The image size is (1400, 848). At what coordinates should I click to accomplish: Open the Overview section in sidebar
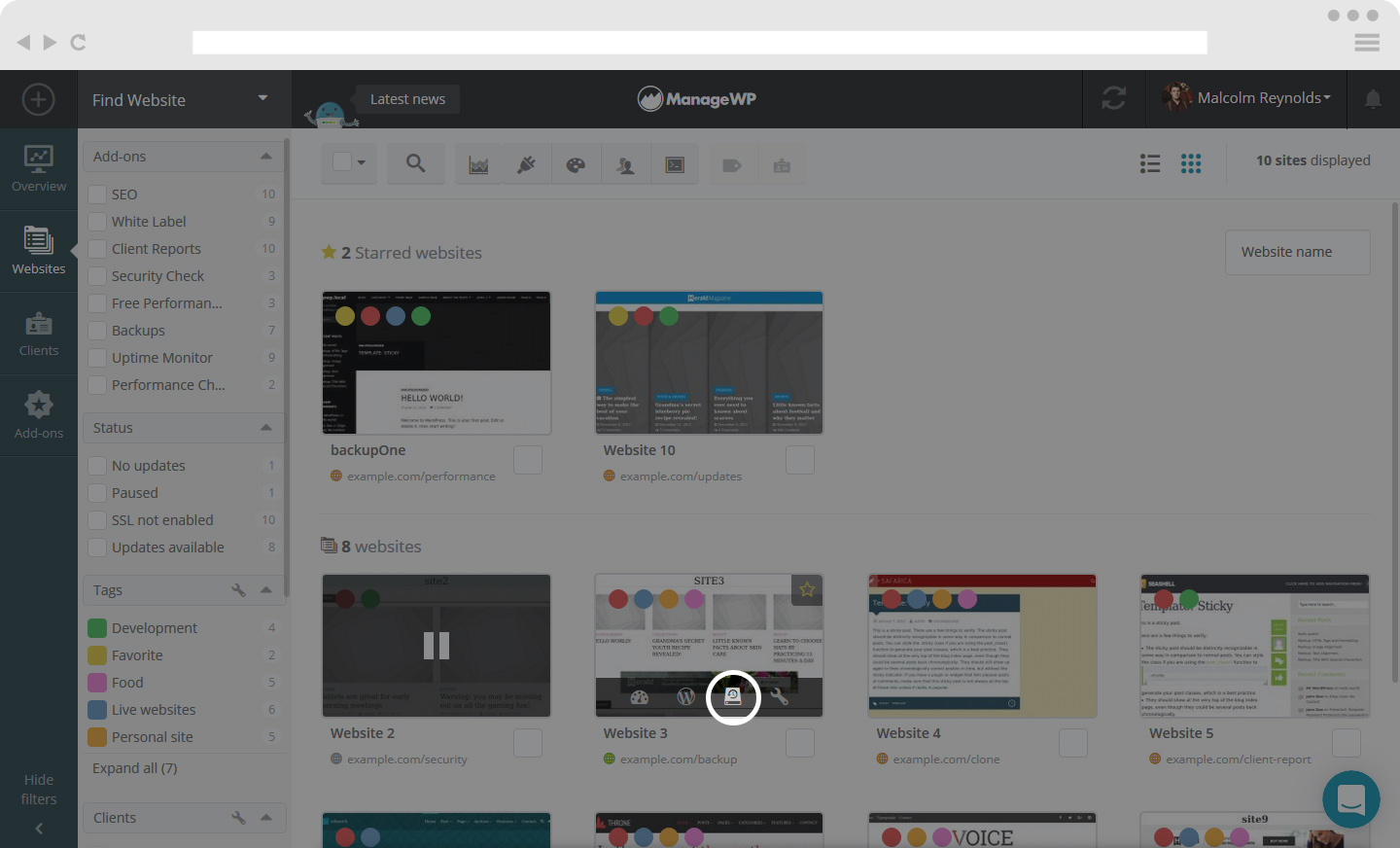pos(39,169)
